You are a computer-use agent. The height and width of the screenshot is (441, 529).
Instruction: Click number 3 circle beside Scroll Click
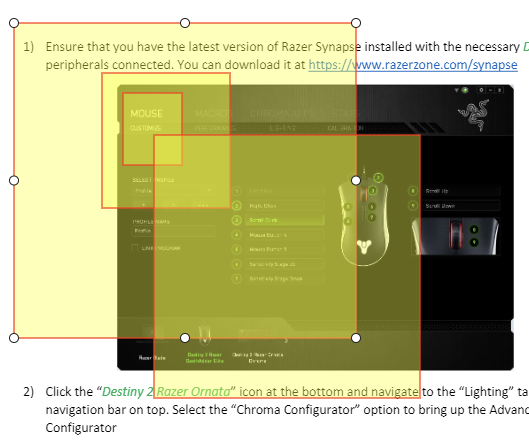(236, 220)
